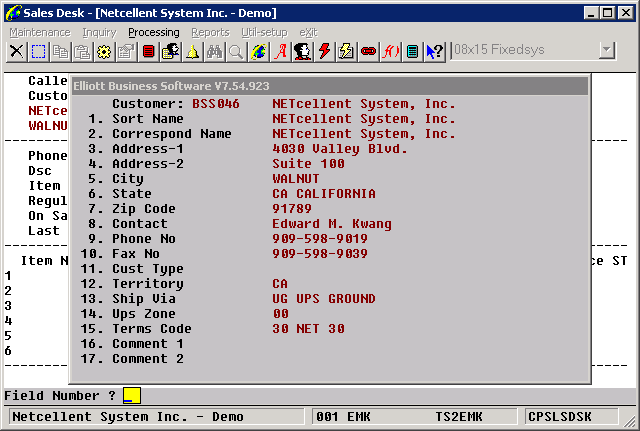The height and width of the screenshot is (431, 640).
Task: Click the phone number 909-598-9019
Action: click(x=320, y=239)
